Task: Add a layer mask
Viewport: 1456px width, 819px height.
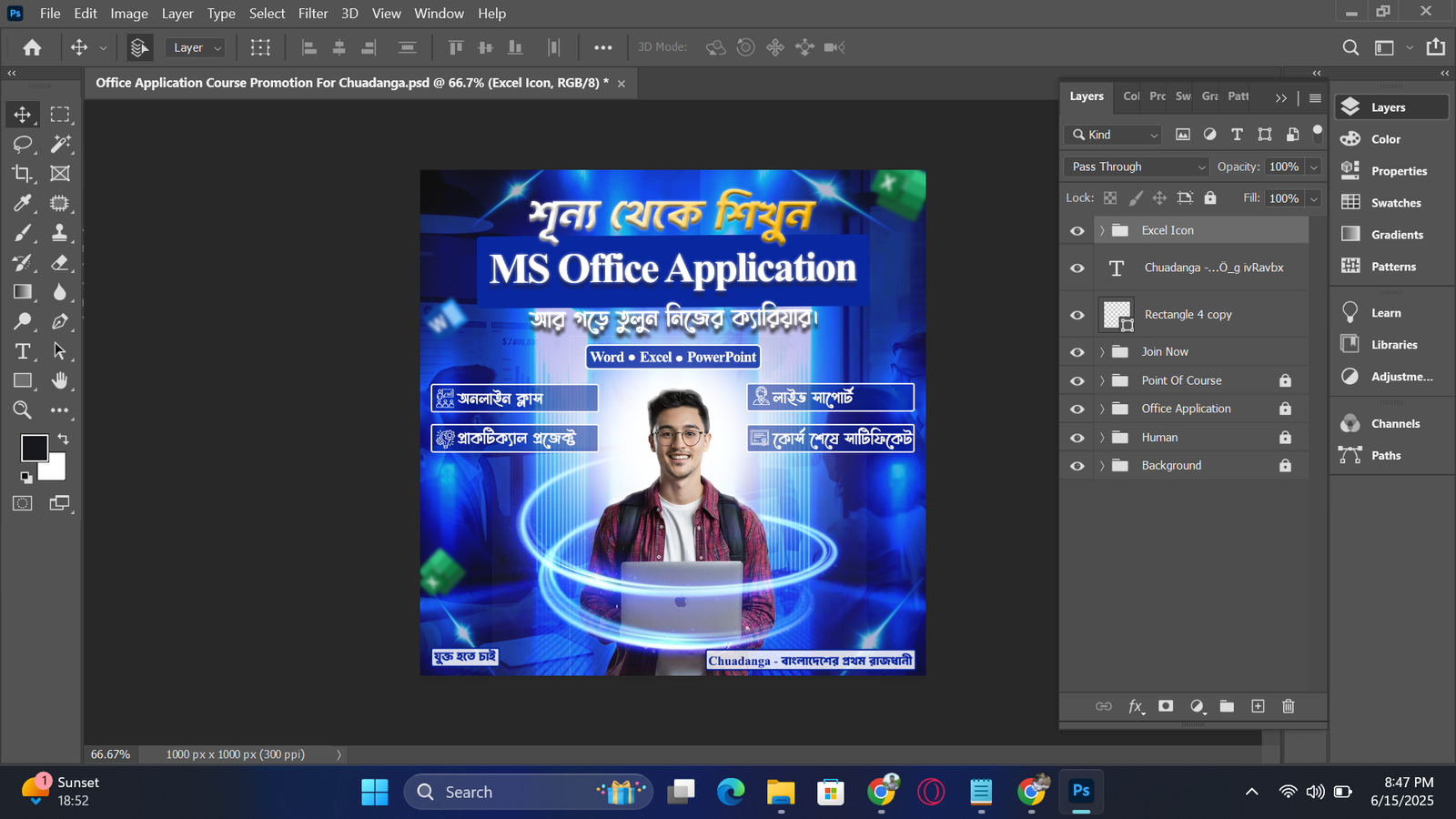Action: coord(1166,706)
